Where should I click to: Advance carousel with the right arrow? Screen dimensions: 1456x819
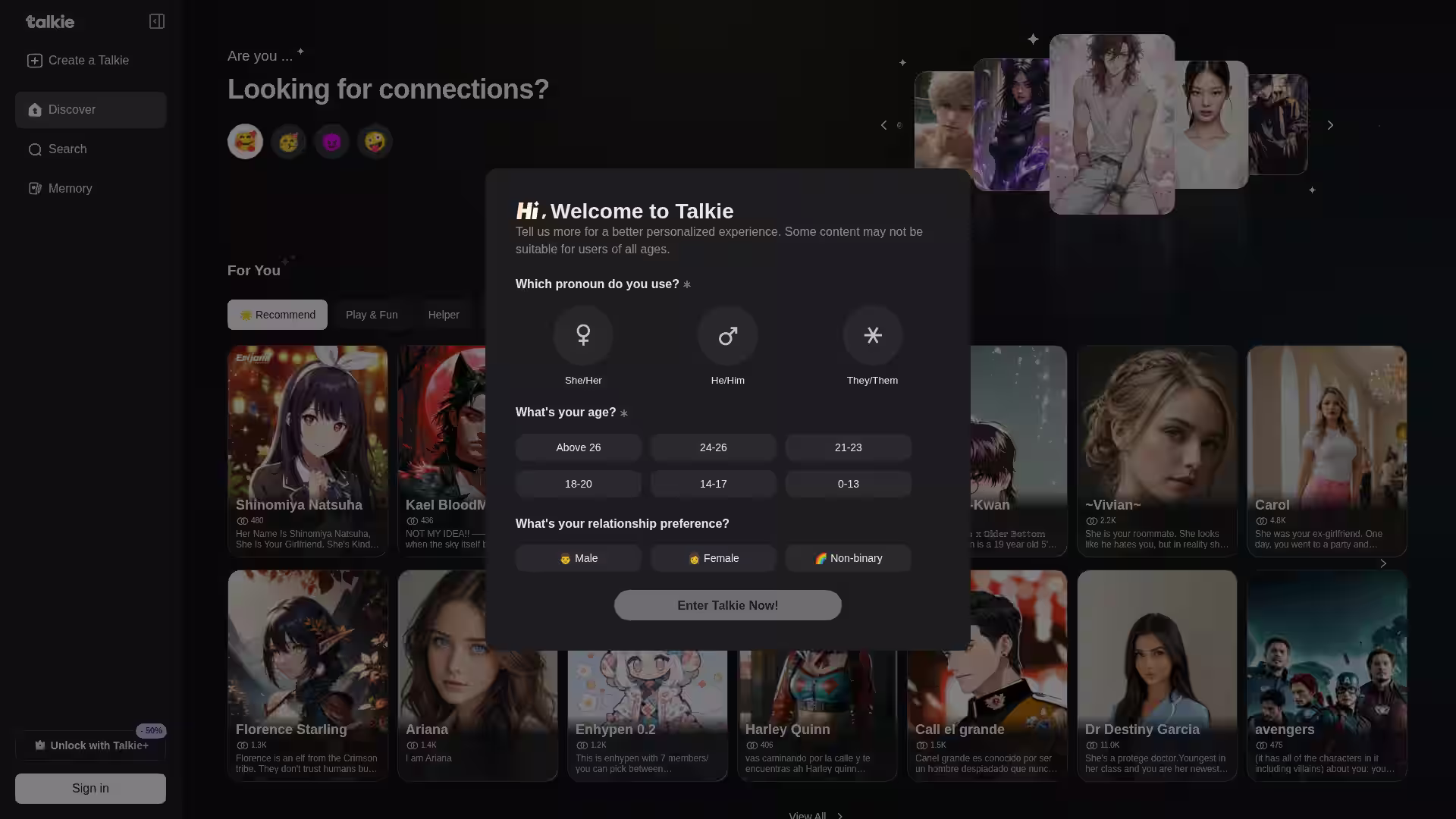point(1330,125)
